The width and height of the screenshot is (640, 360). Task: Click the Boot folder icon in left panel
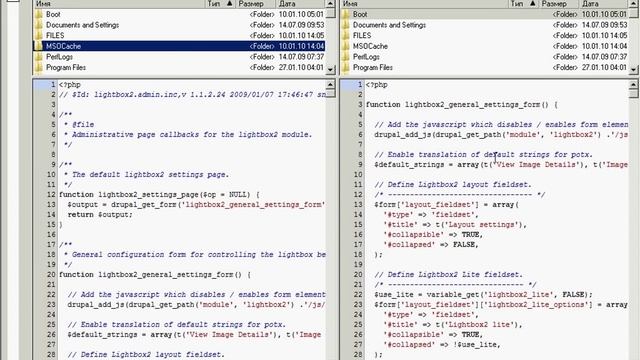point(39,14)
